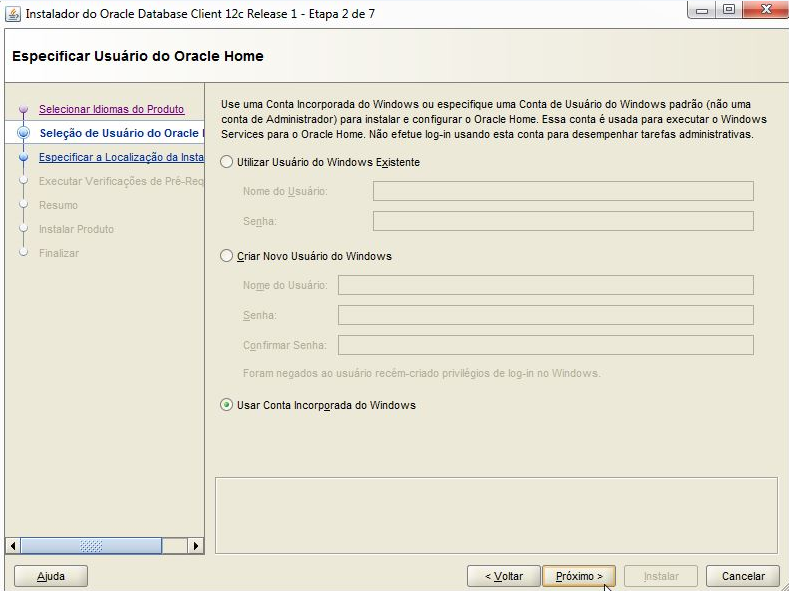The image size is (789, 591).
Task: Click the message area box at bottom
Action: tap(496, 516)
